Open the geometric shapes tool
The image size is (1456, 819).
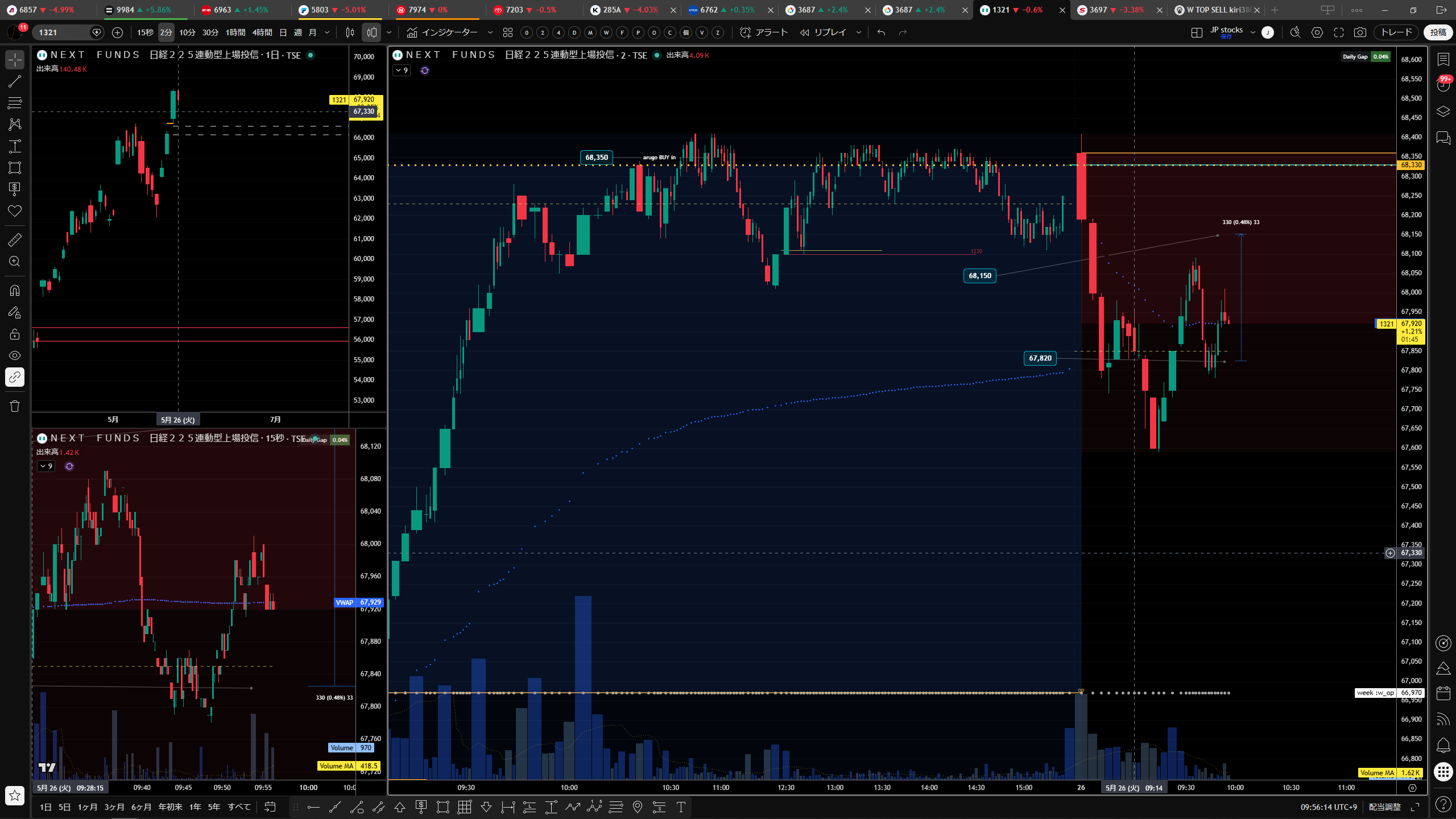click(15, 168)
